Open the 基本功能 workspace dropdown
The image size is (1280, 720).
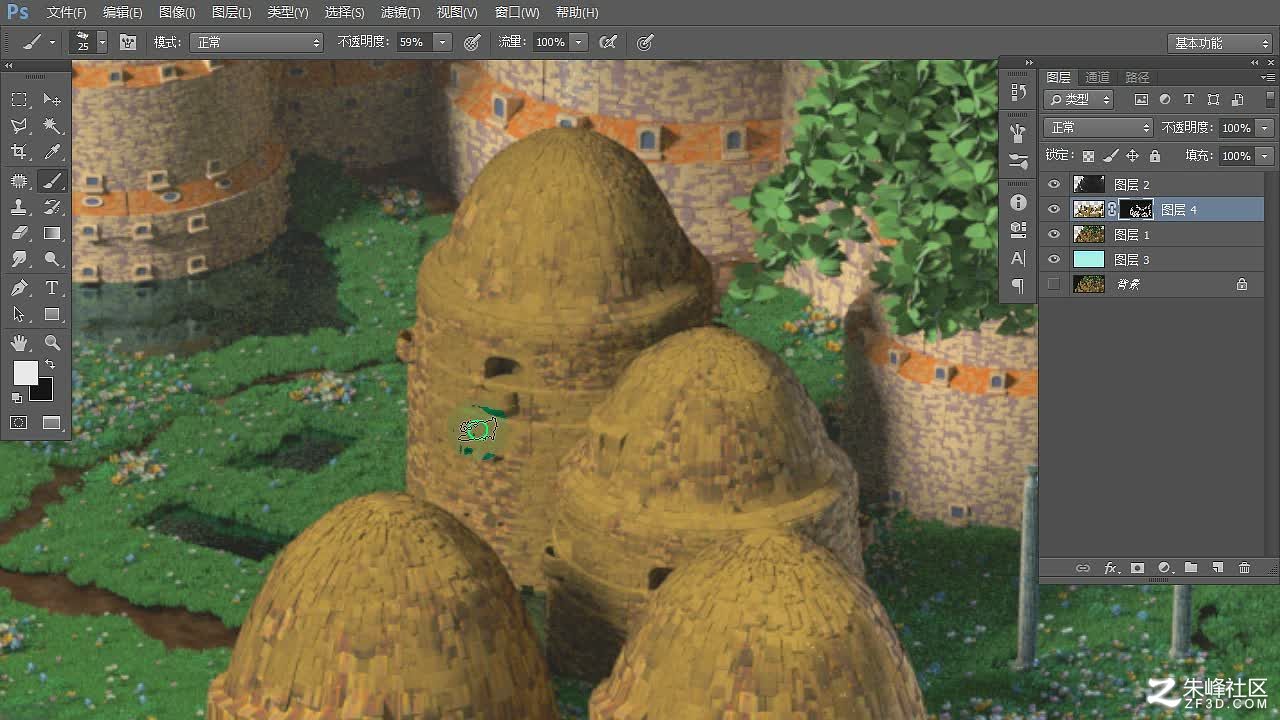pos(1219,43)
